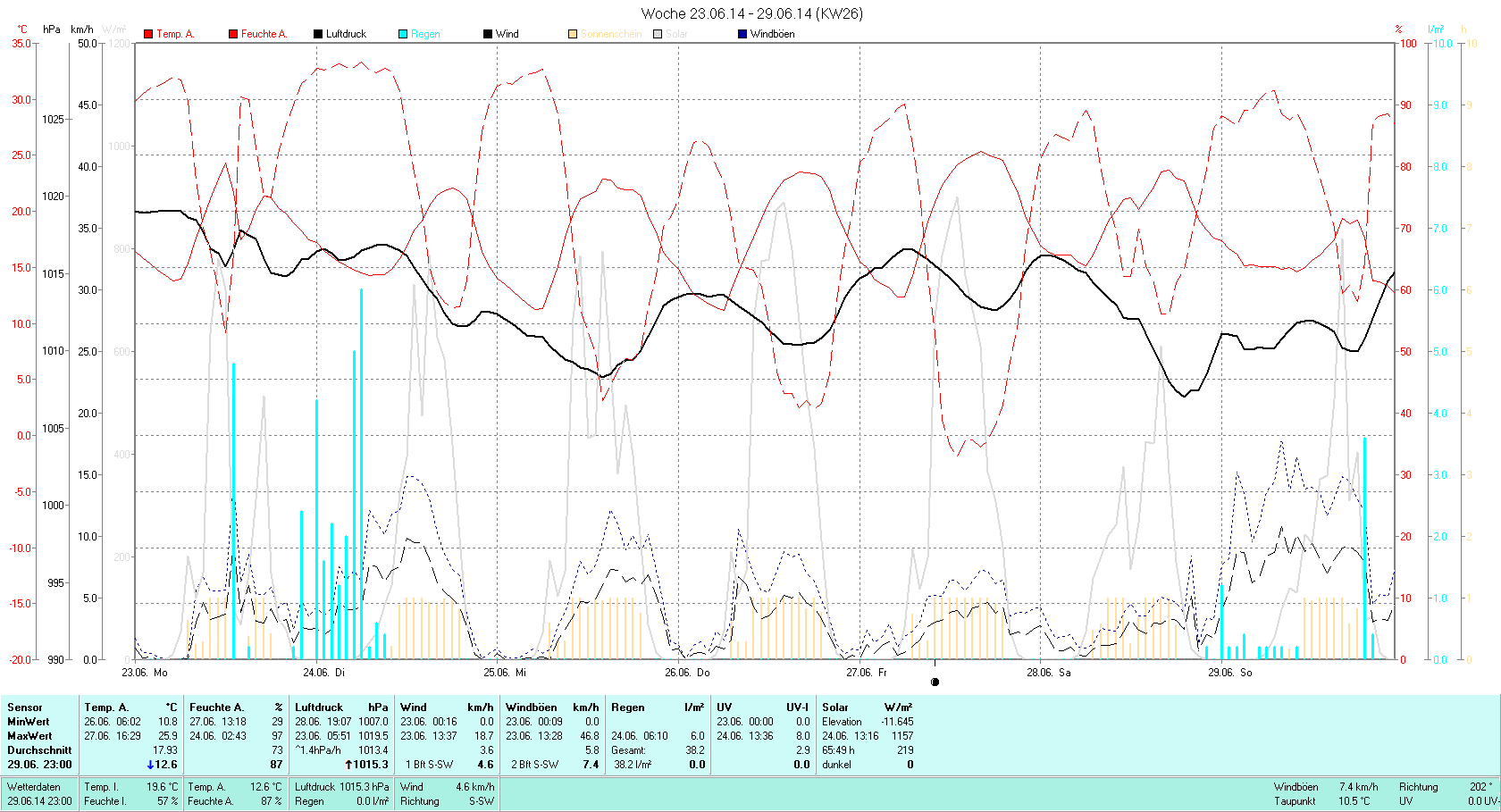Click the gray Solar legend swatch
Screen dimensions: 1501x812
[658, 34]
